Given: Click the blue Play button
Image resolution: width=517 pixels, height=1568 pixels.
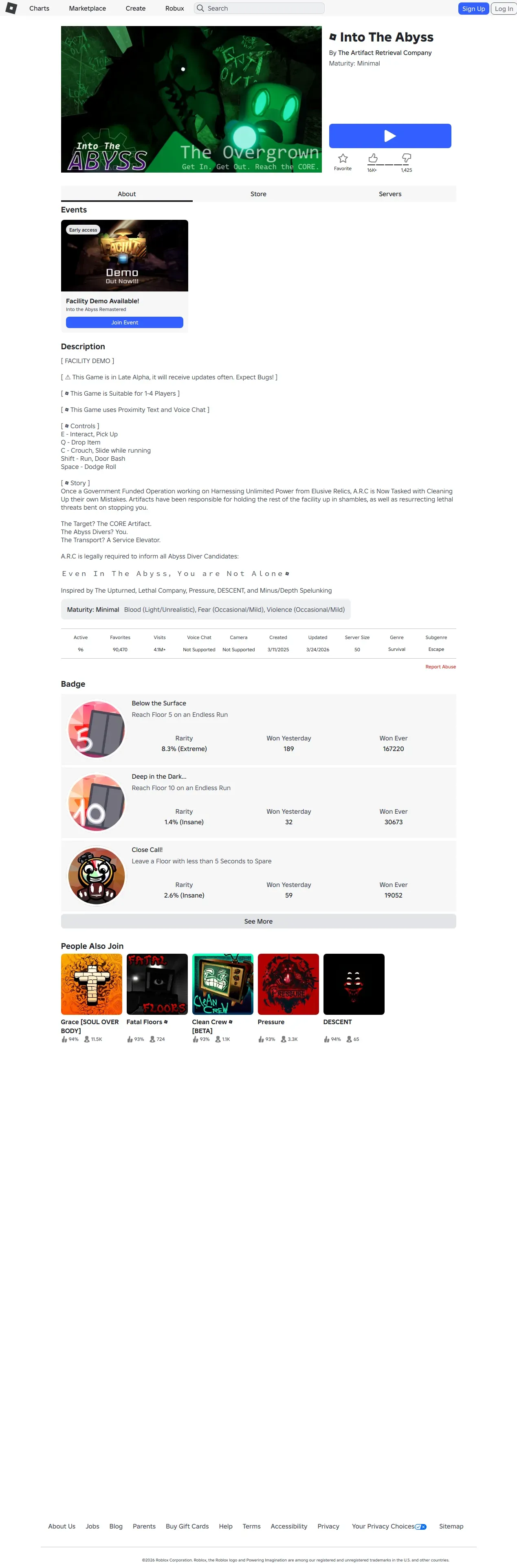Looking at the screenshot, I should point(390,136).
